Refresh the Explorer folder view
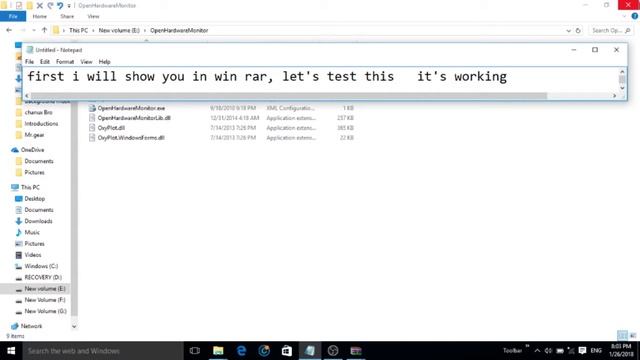Viewport: 640px width, 360px height. point(578,31)
